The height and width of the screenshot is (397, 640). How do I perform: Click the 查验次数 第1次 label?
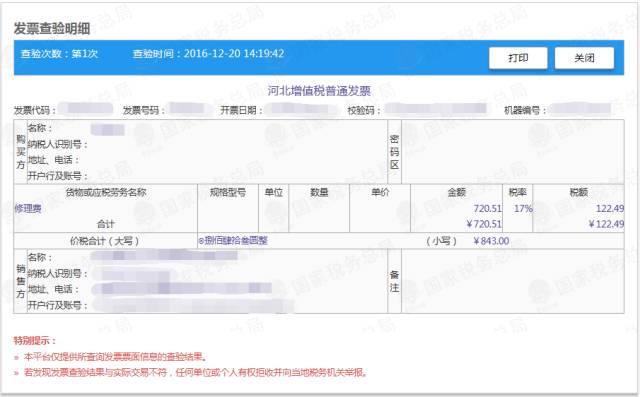[x=59, y=53]
